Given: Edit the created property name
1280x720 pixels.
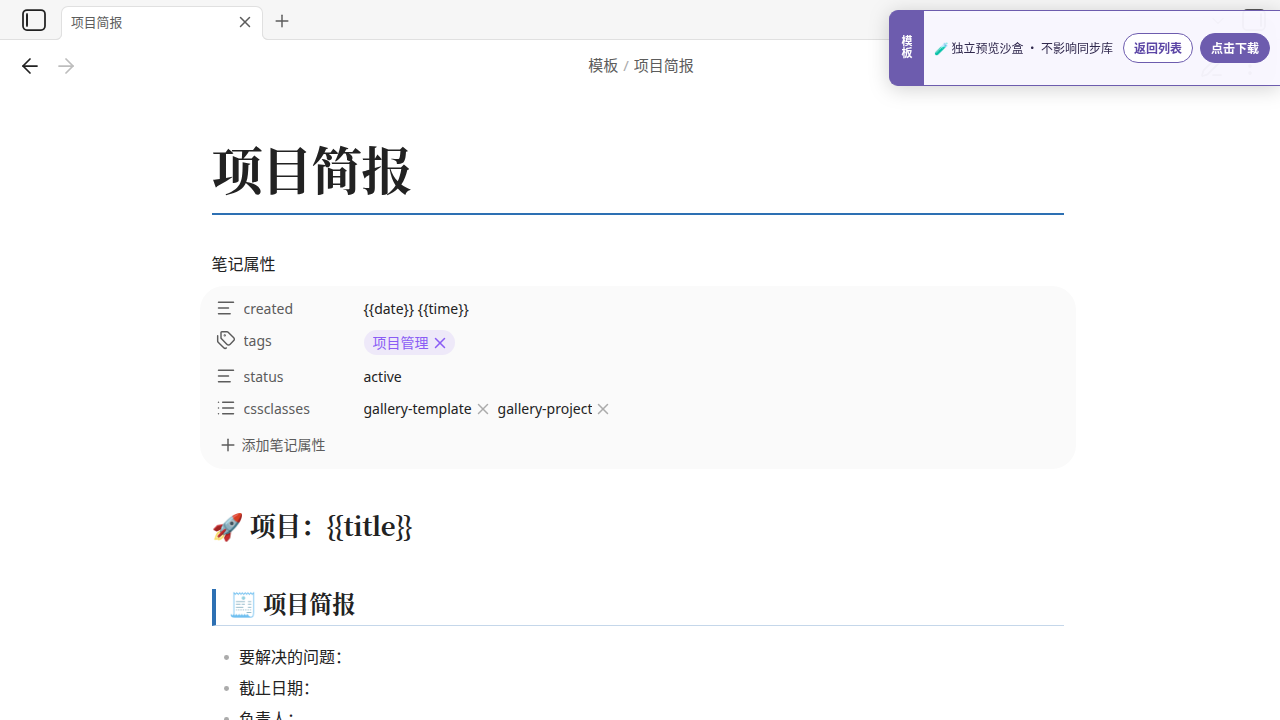Looking at the screenshot, I should pyautogui.click(x=268, y=308).
